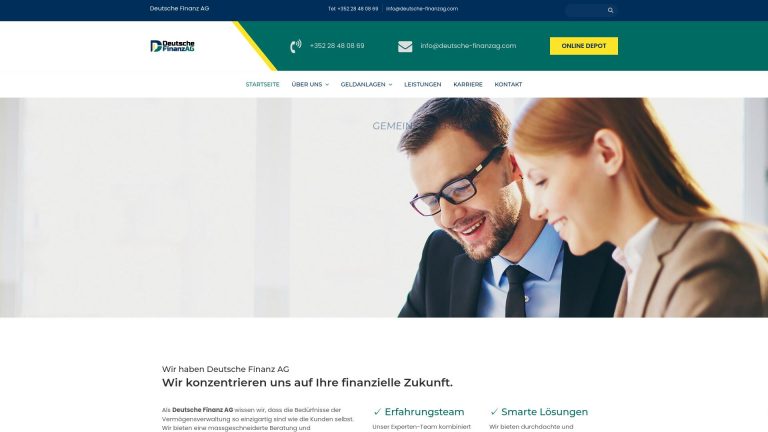The image size is (768, 432).
Task: Click the envelope mail icon
Action: pyautogui.click(x=405, y=47)
